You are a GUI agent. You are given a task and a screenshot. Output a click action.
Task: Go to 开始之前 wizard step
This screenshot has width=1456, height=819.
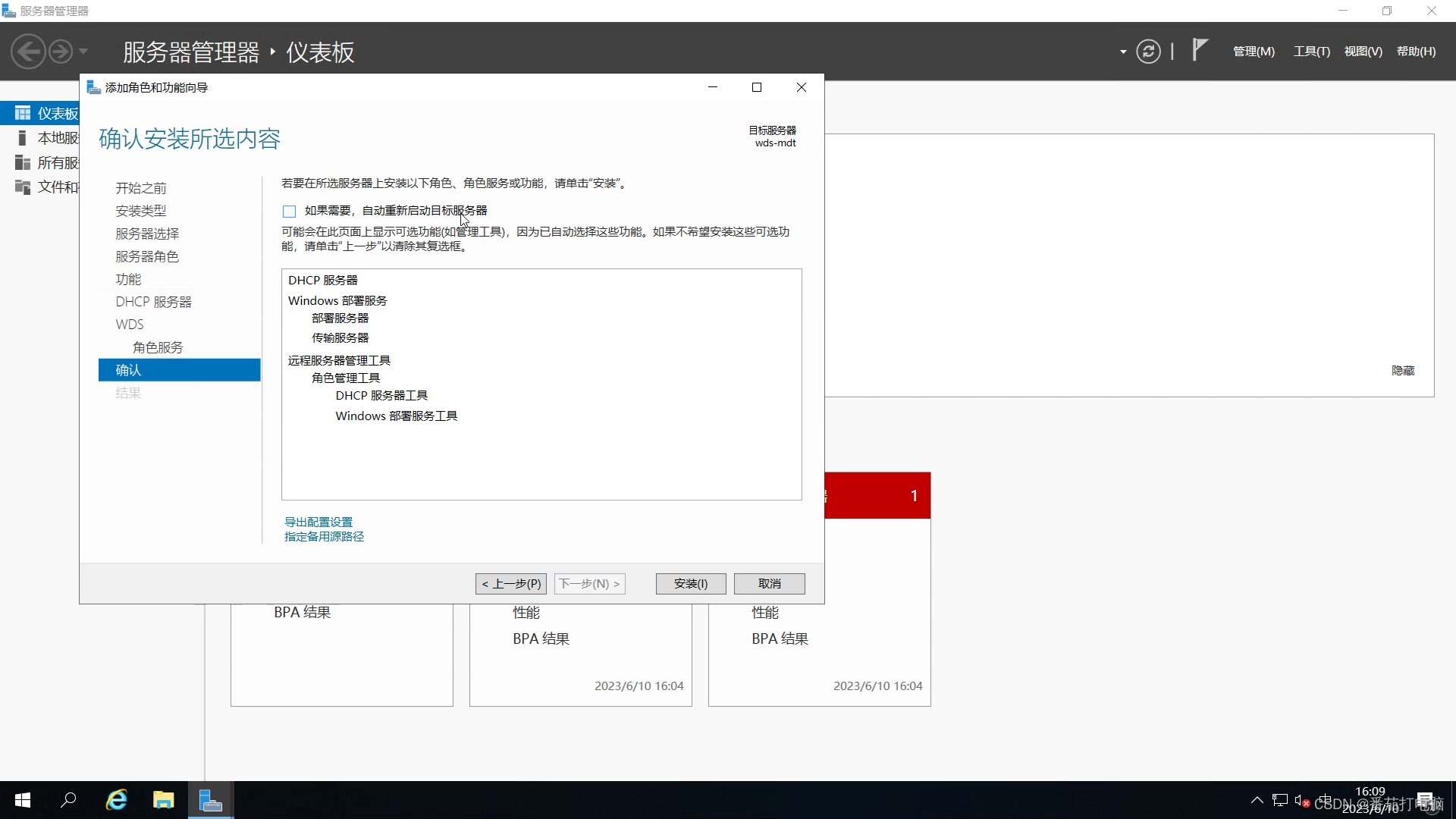[x=141, y=188]
